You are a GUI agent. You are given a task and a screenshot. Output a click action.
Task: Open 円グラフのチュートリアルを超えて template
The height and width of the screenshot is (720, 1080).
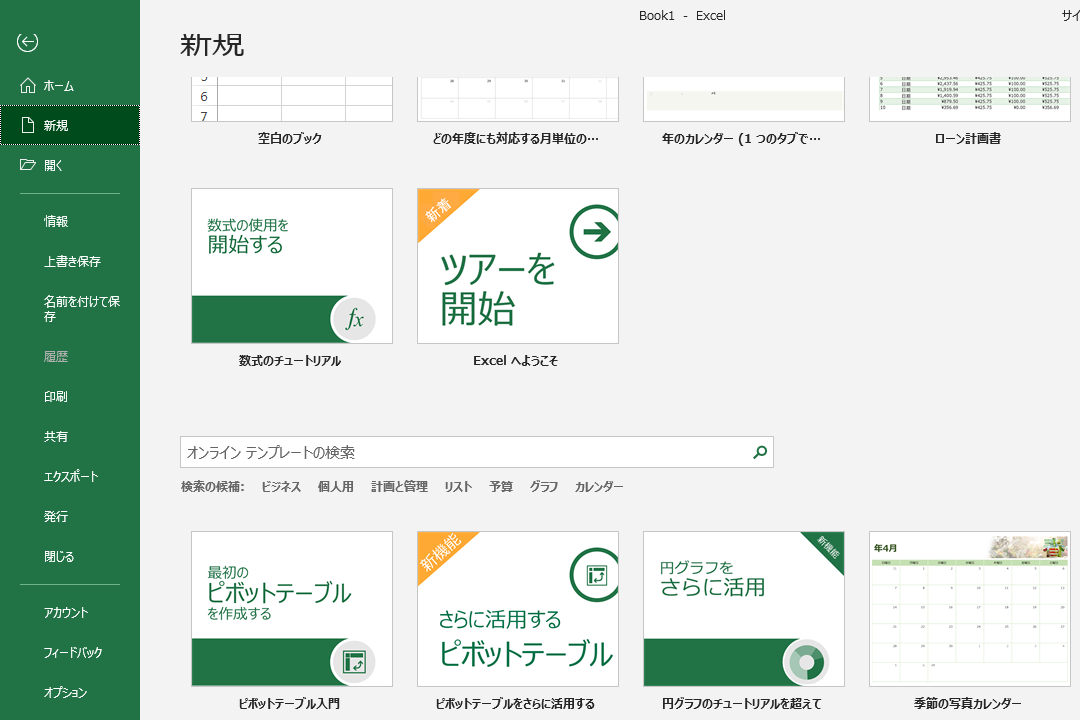744,608
